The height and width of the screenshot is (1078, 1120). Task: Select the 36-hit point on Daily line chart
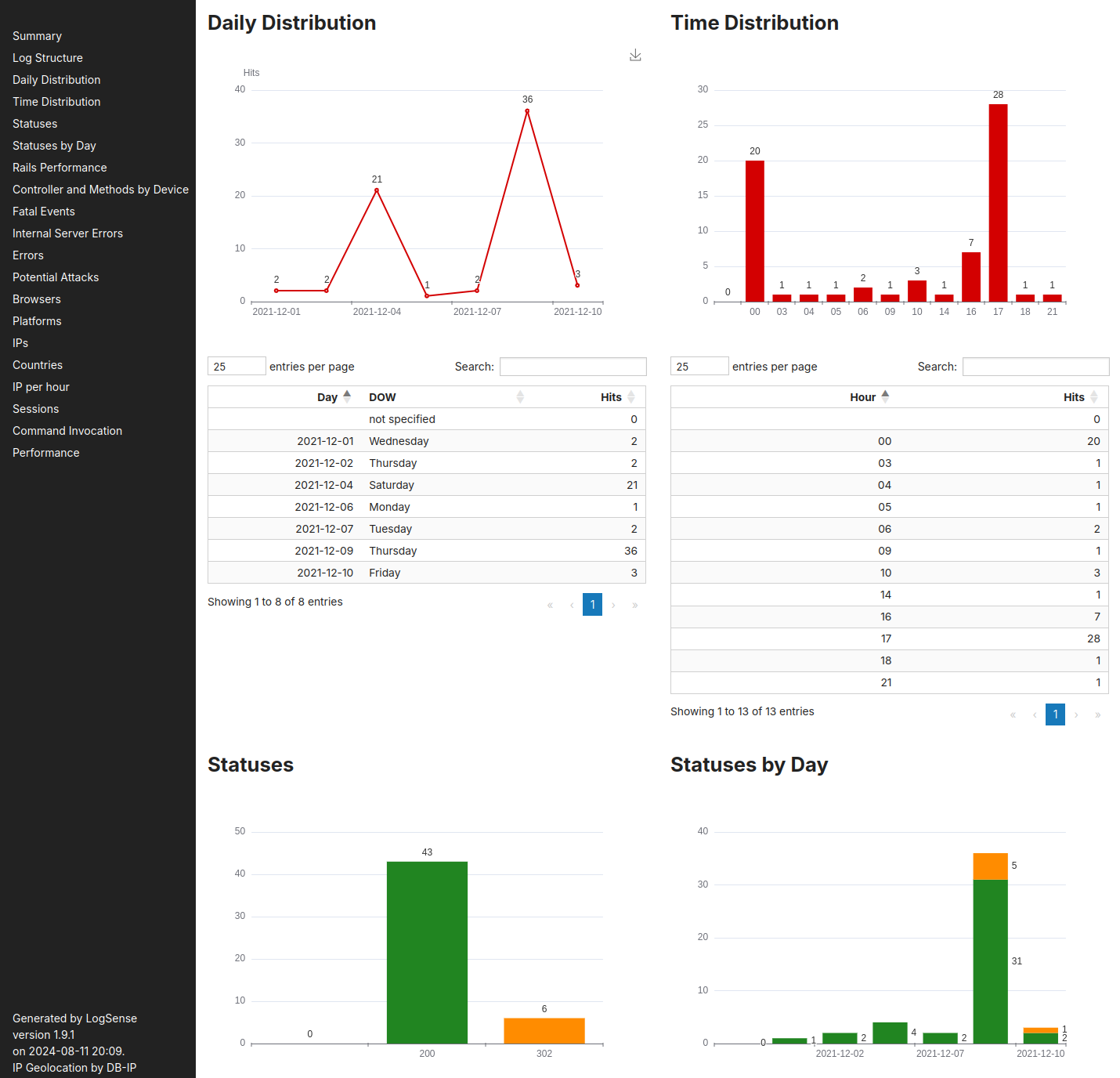tap(527, 111)
